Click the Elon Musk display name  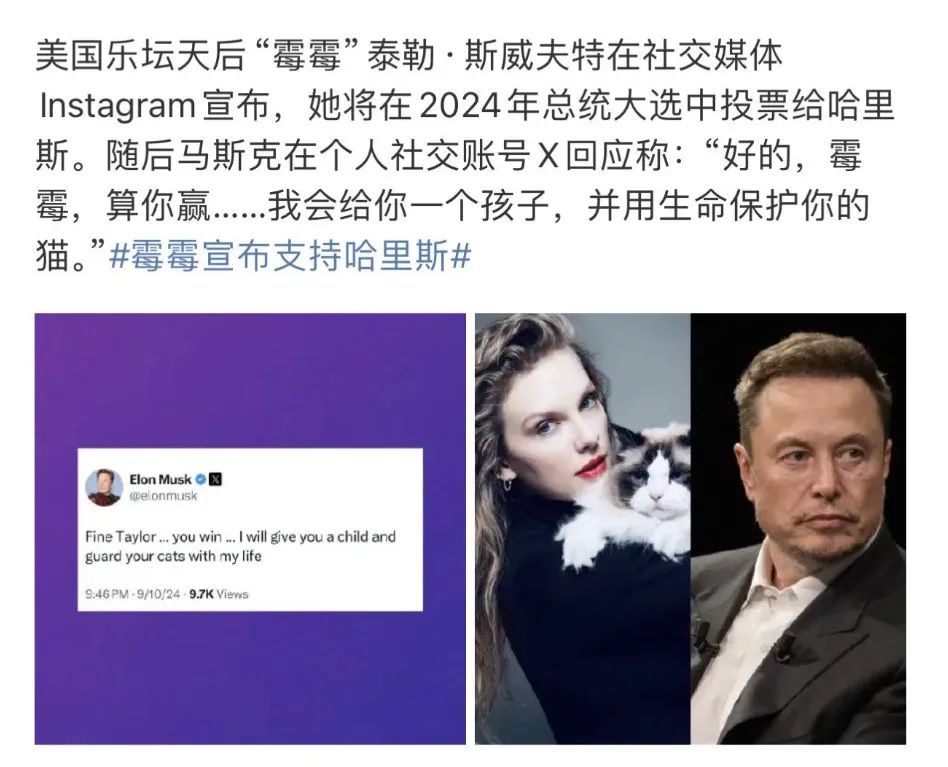(x=160, y=479)
